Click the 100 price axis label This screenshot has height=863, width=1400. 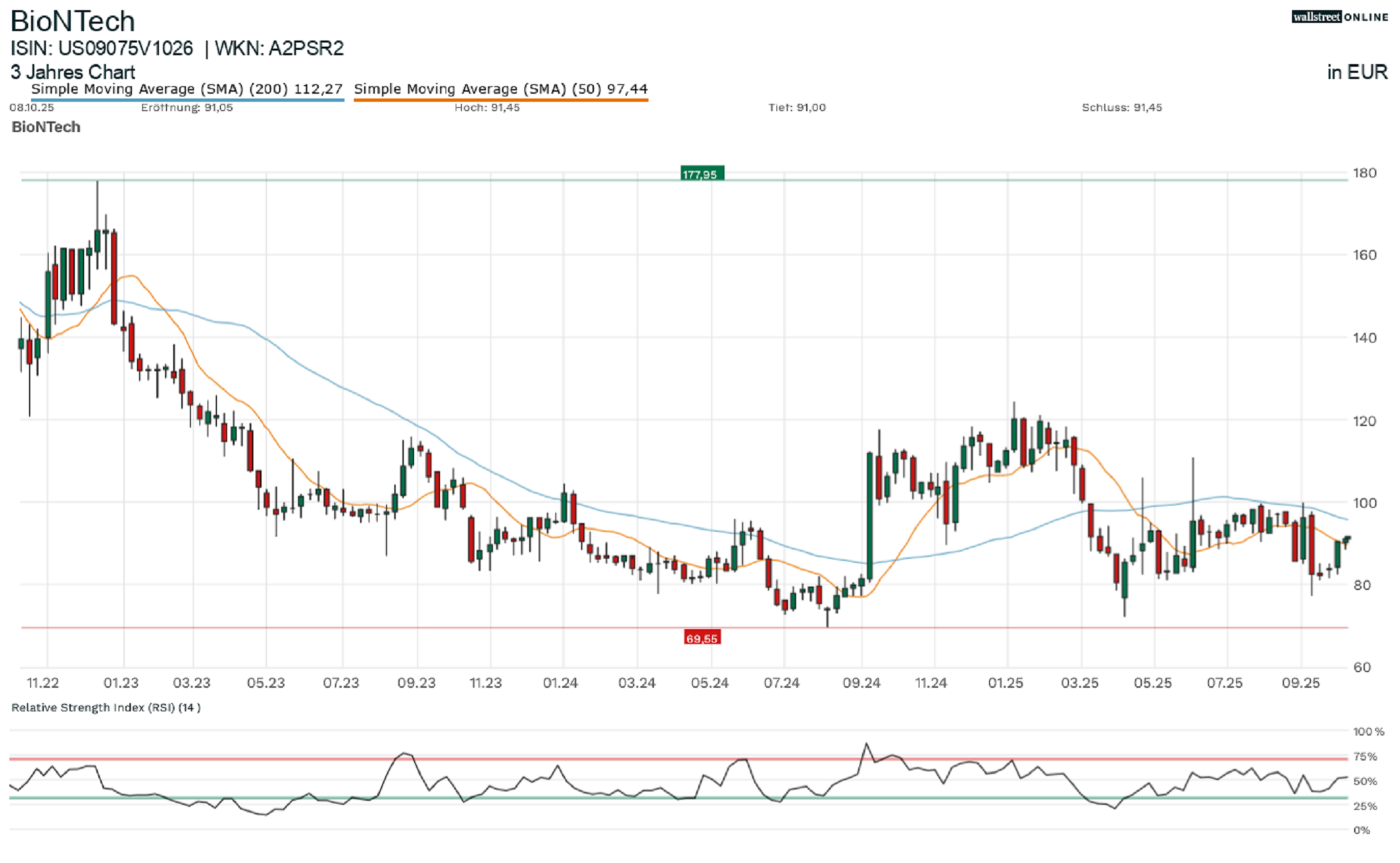(x=1364, y=503)
